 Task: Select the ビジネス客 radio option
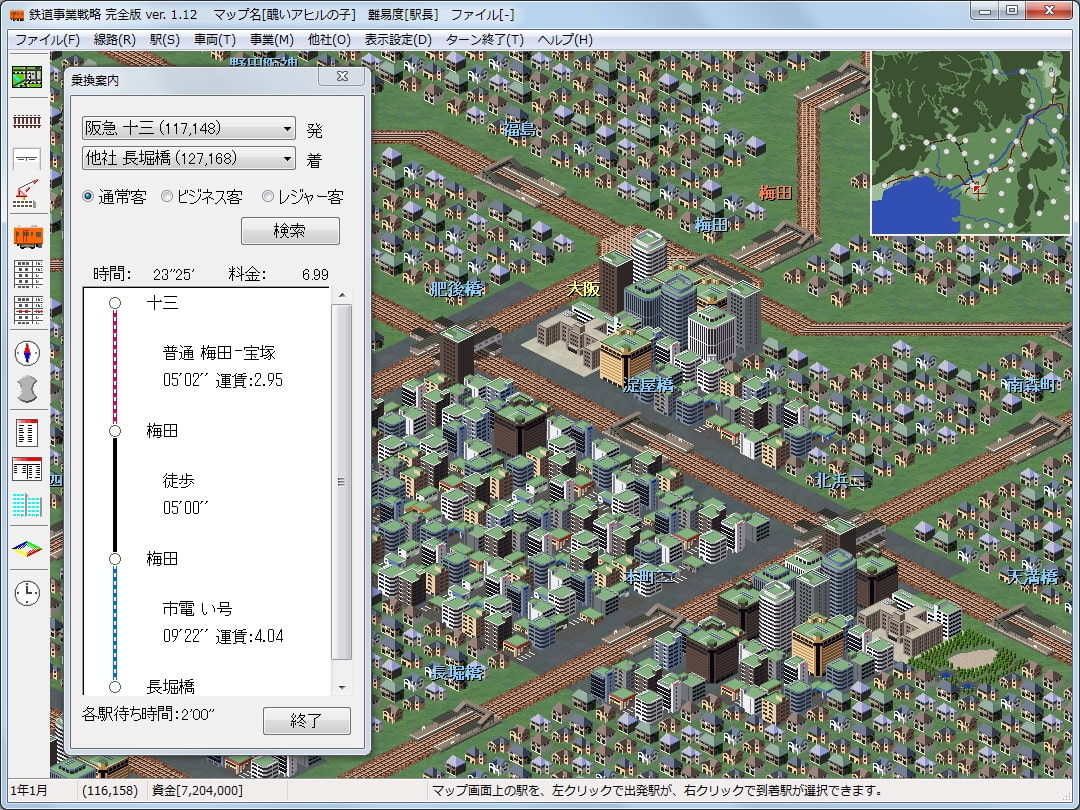167,197
